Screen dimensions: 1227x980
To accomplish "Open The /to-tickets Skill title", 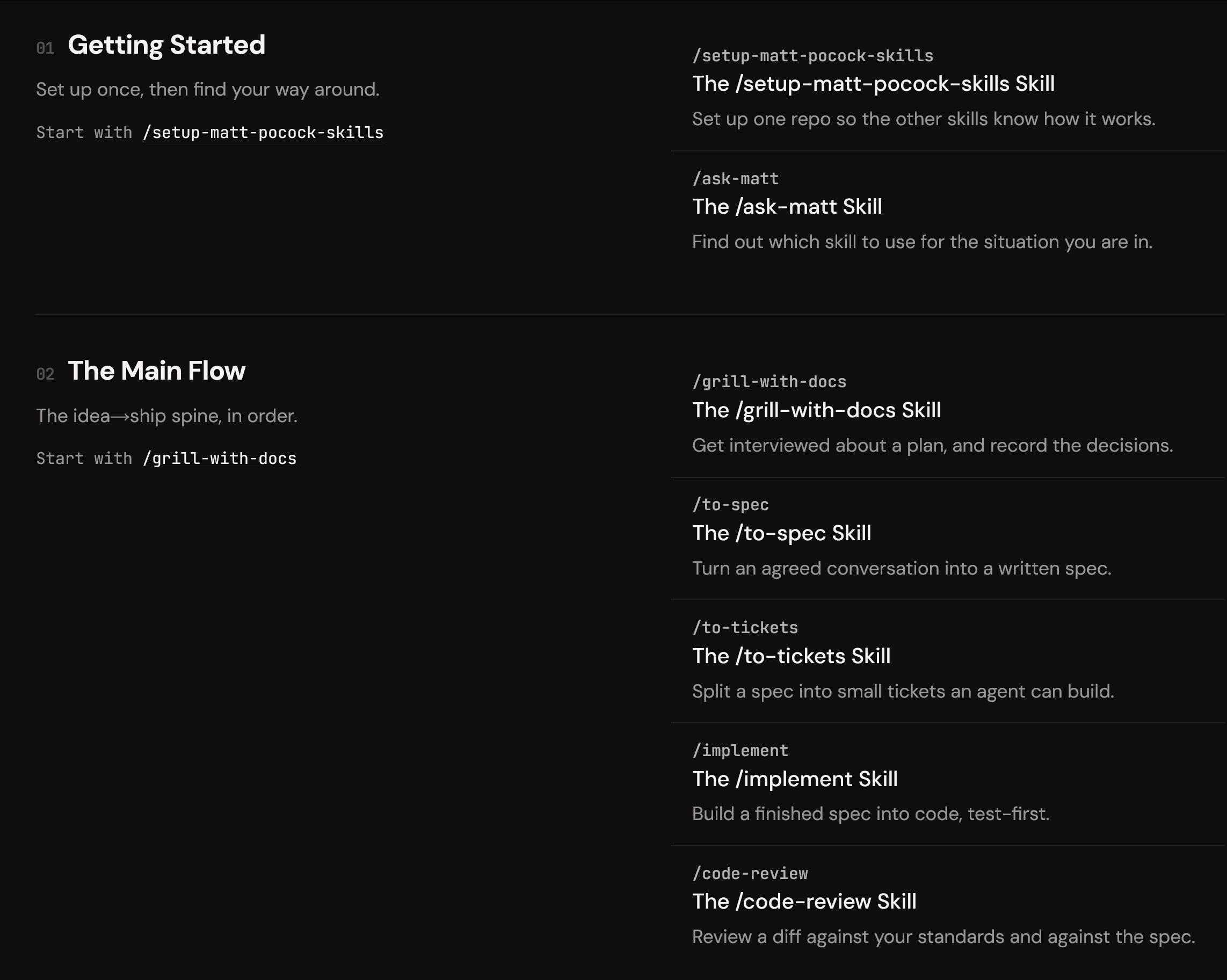I will [x=791, y=656].
